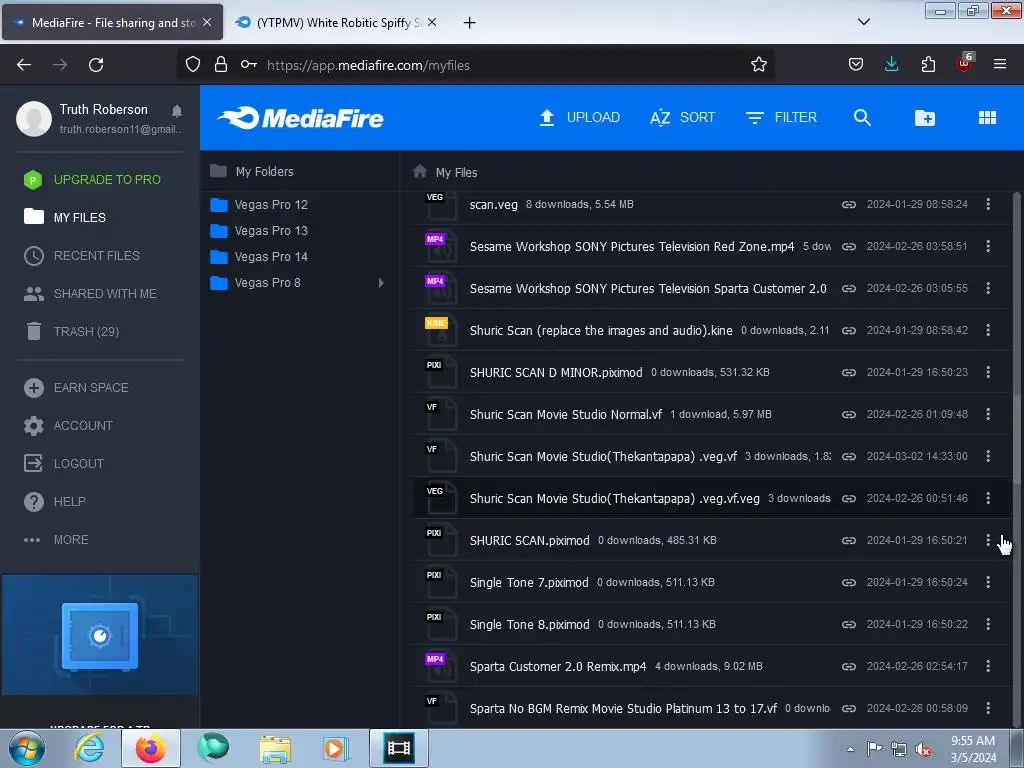This screenshot has height=768, width=1024.
Task: Open Firefox hamburger application menu
Action: (x=999, y=64)
